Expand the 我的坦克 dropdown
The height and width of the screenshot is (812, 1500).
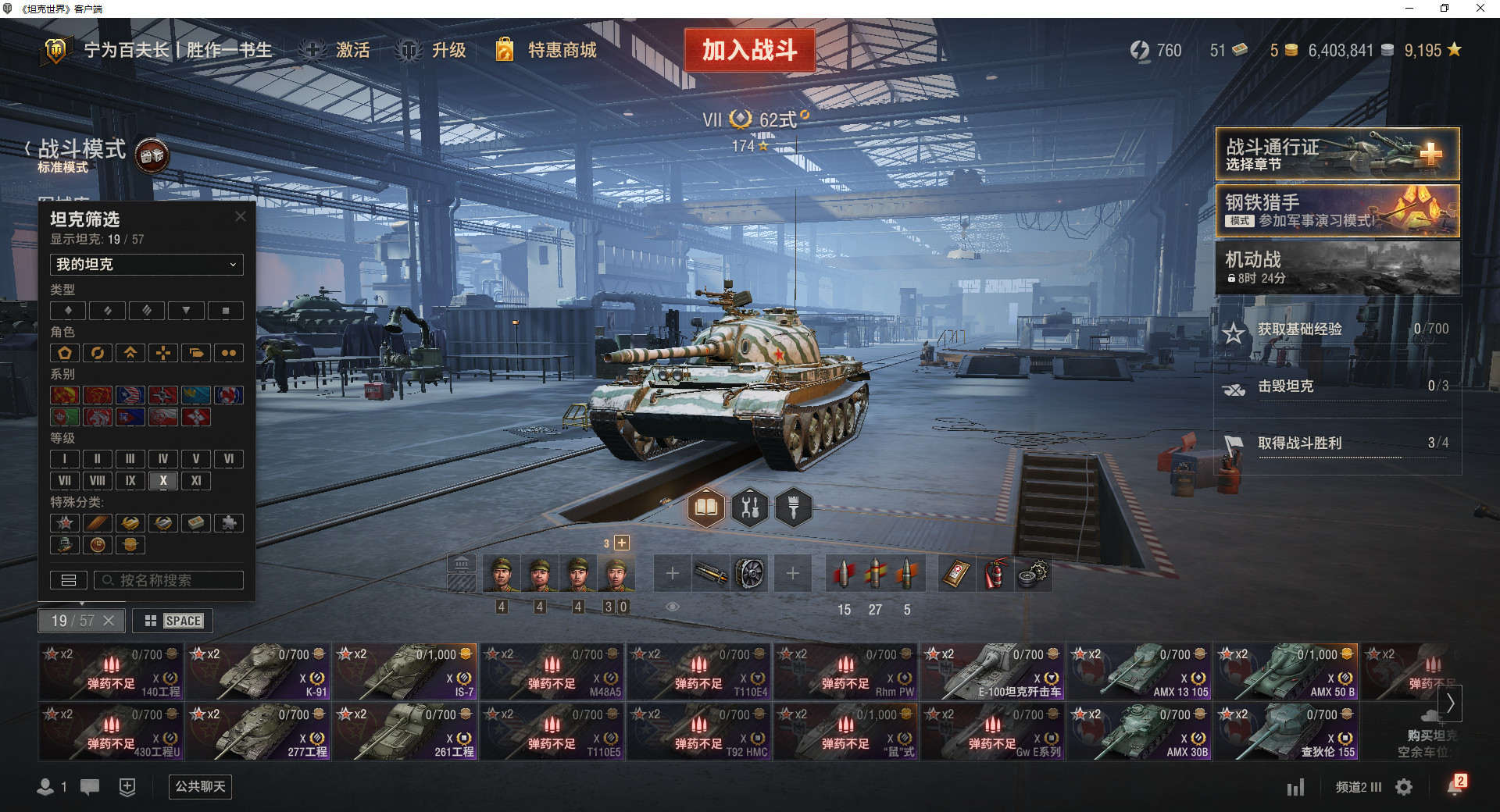pos(147,265)
